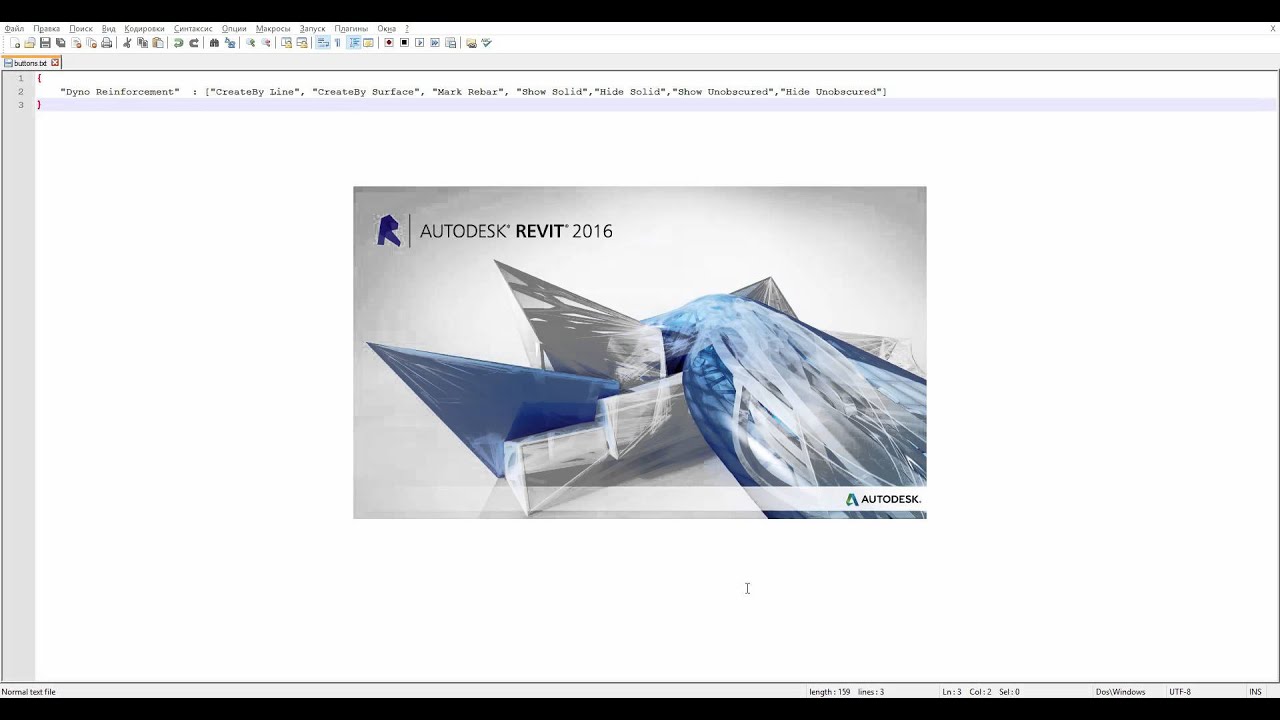Open the Правка menu
Screen dimensions: 1280x720
(x=46, y=29)
